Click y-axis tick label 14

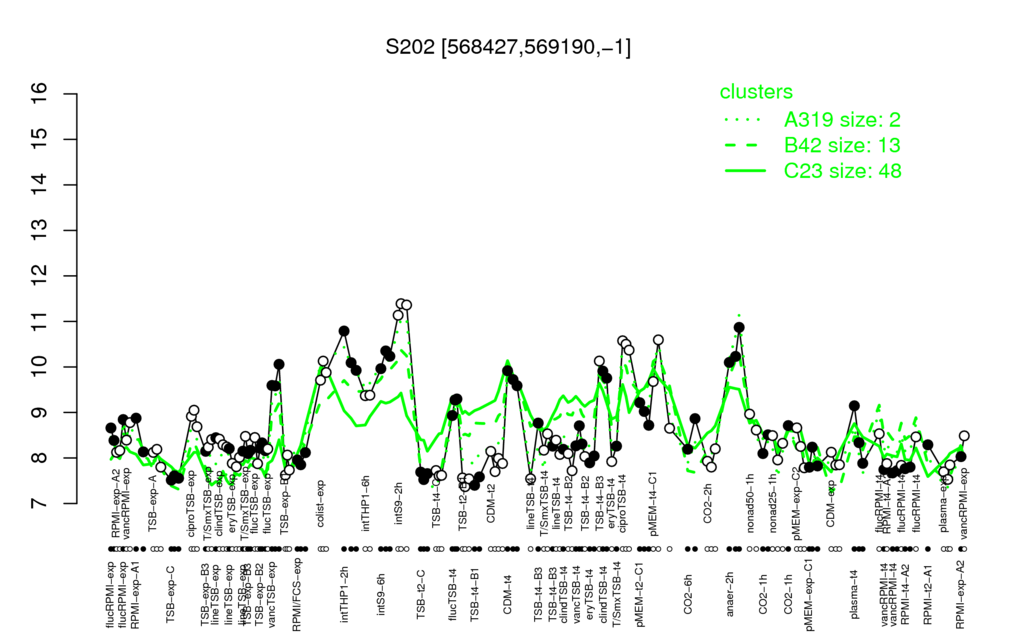[x=40, y=185]
